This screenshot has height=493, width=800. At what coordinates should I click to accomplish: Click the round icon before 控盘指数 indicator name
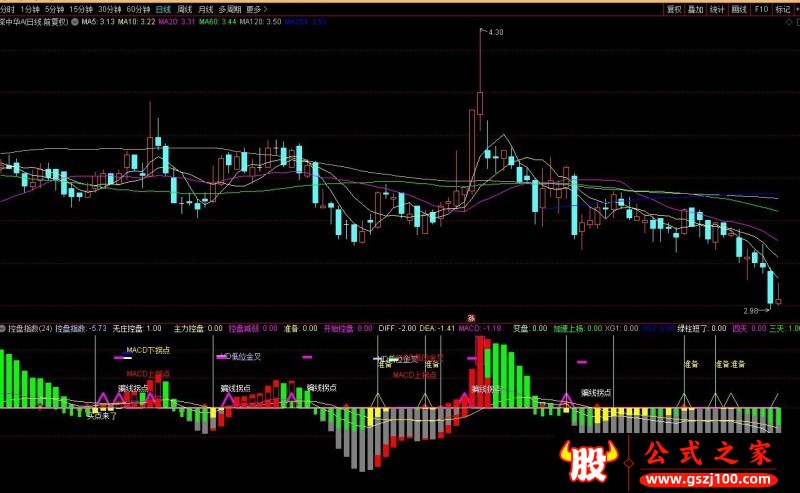pyautogui.click(x=3, y=327)
